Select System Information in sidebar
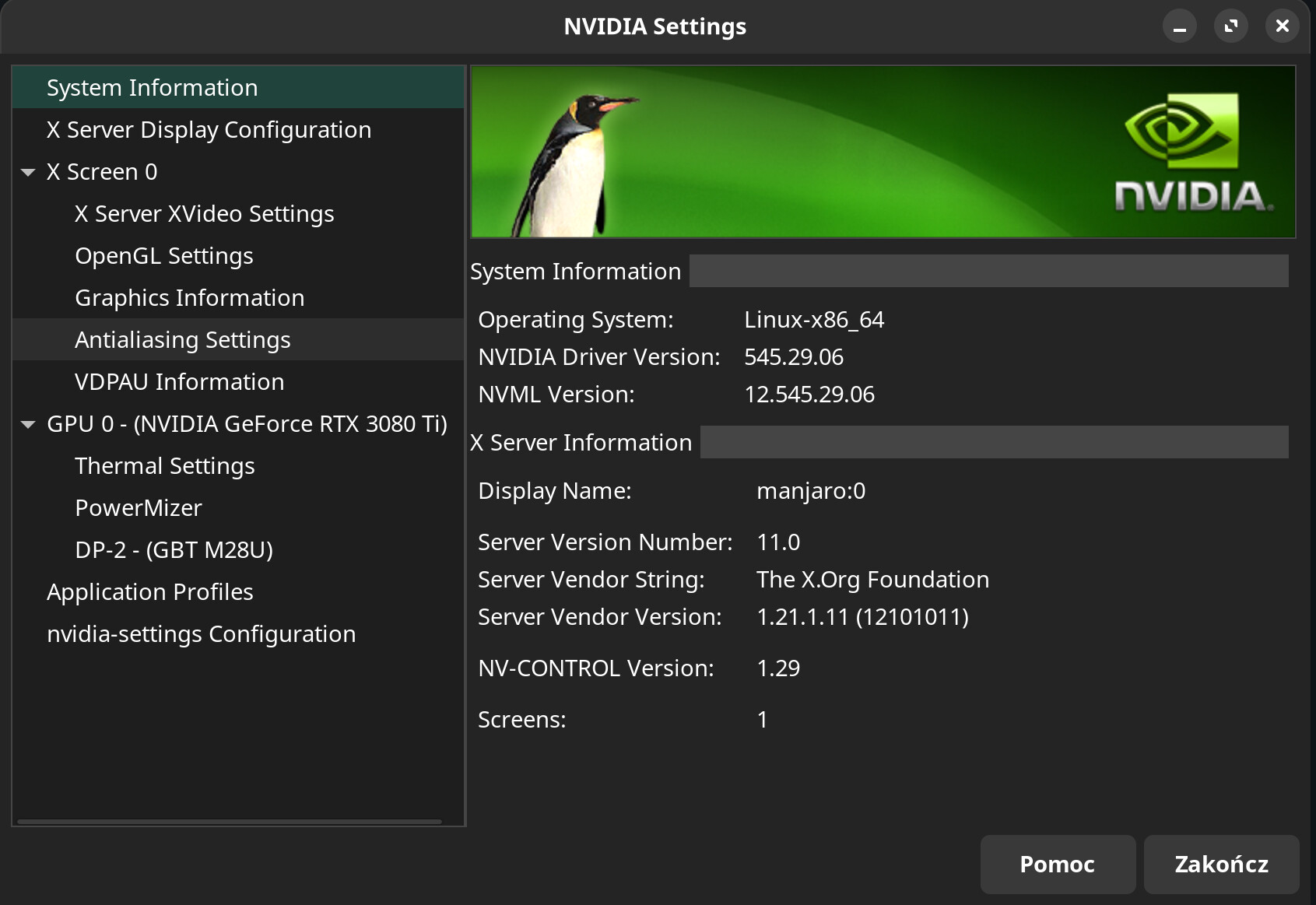The width and height of the screenshot is (1316, 905). click(152, 88)
